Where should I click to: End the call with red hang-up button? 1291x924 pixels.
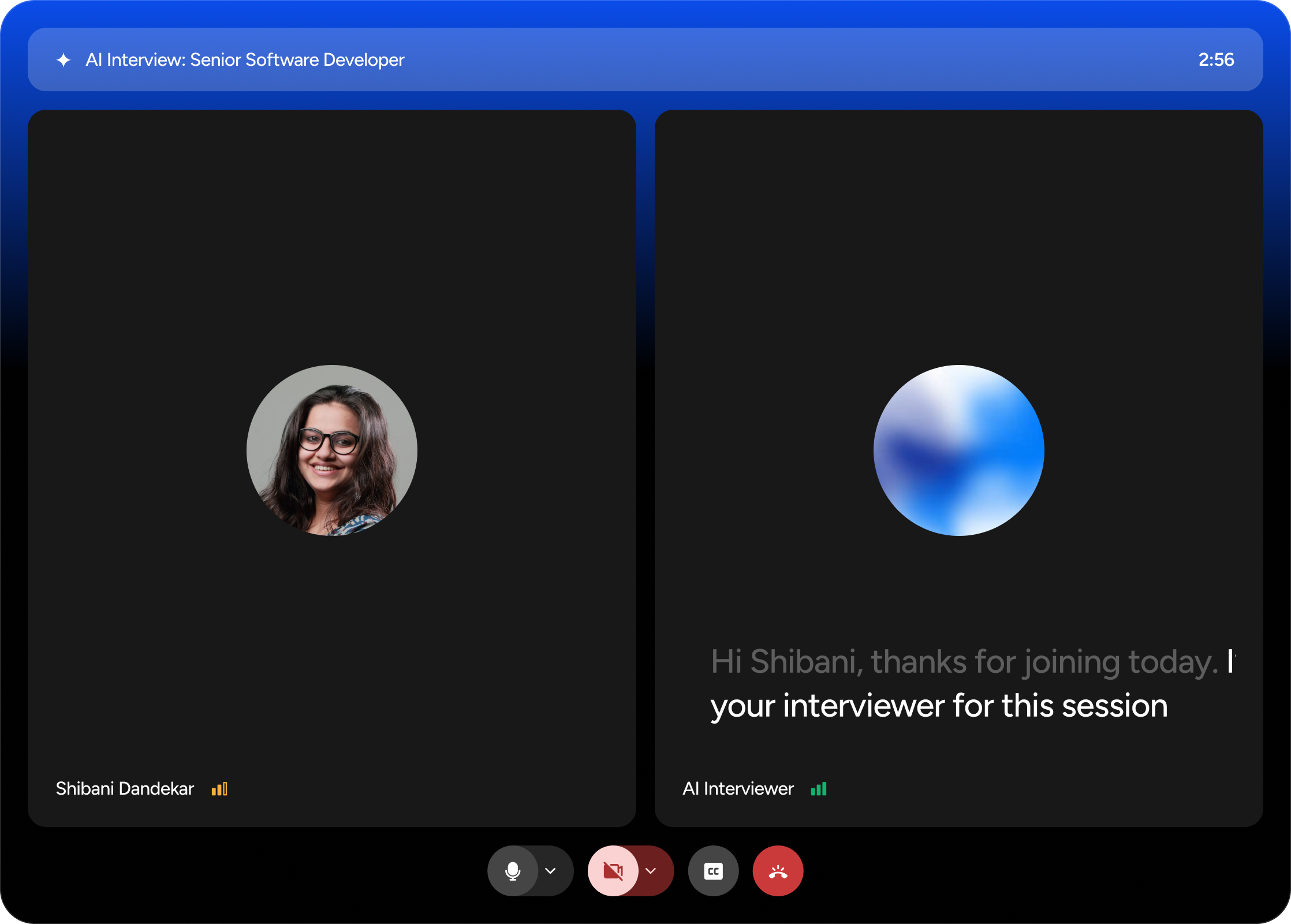pyautogui.click(x=778, y=871)
